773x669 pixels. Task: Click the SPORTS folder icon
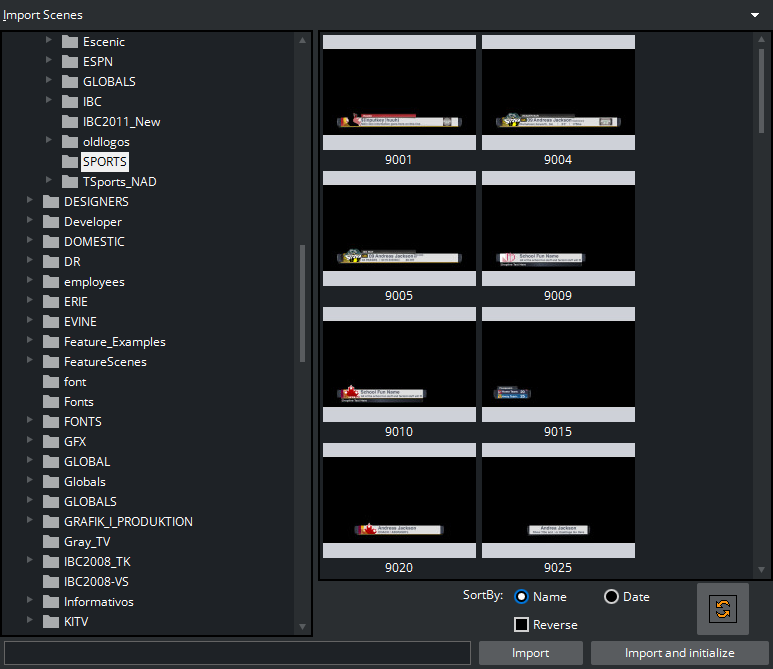[x=69, y=162]
